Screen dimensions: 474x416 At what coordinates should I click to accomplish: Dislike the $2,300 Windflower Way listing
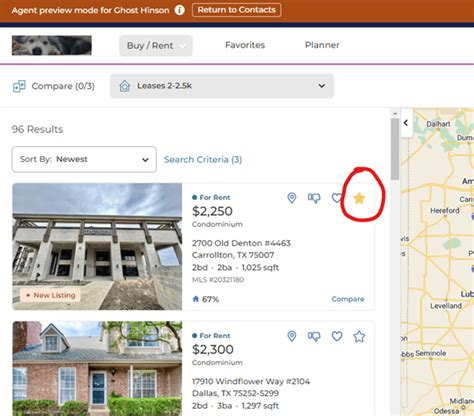click(x=314, y=336)
